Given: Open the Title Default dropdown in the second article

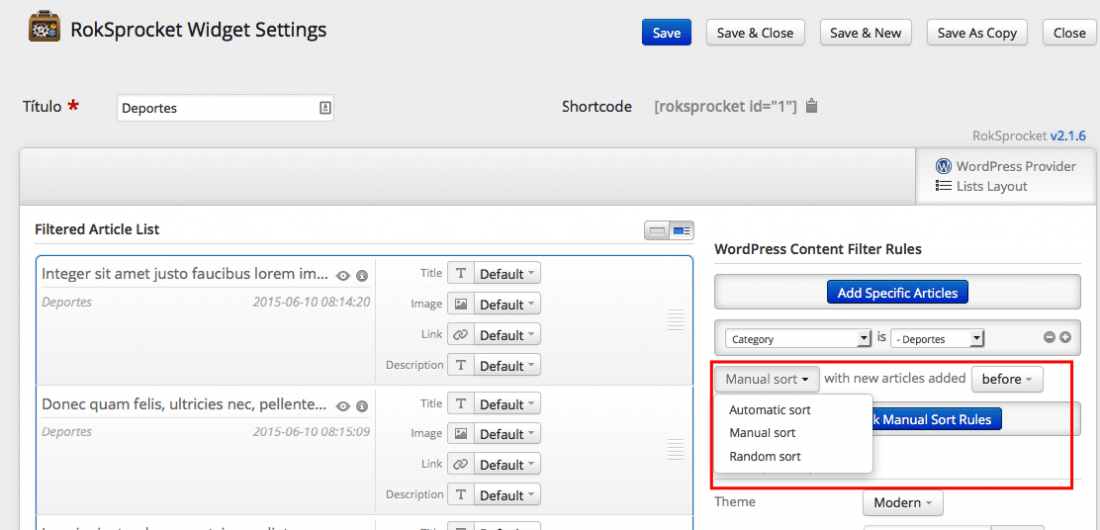Looking at the screenshot, I should click(x=507, y=404).
